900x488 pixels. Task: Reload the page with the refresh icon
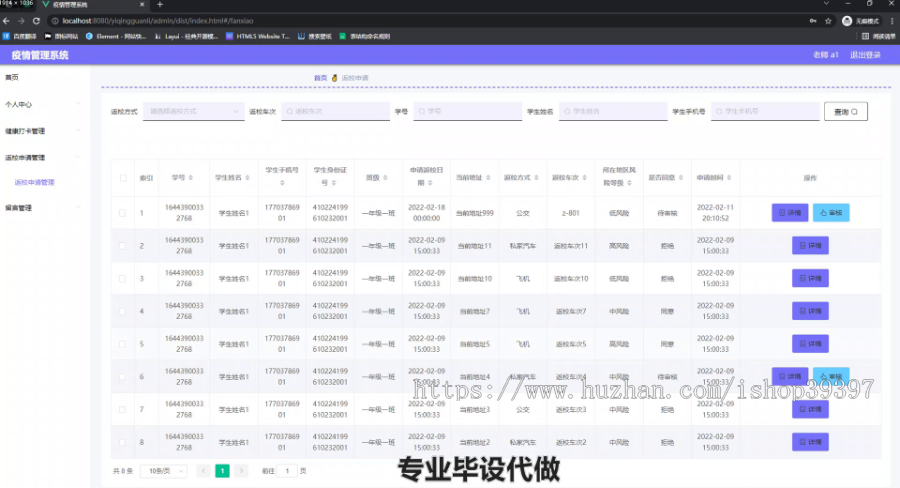36,21
